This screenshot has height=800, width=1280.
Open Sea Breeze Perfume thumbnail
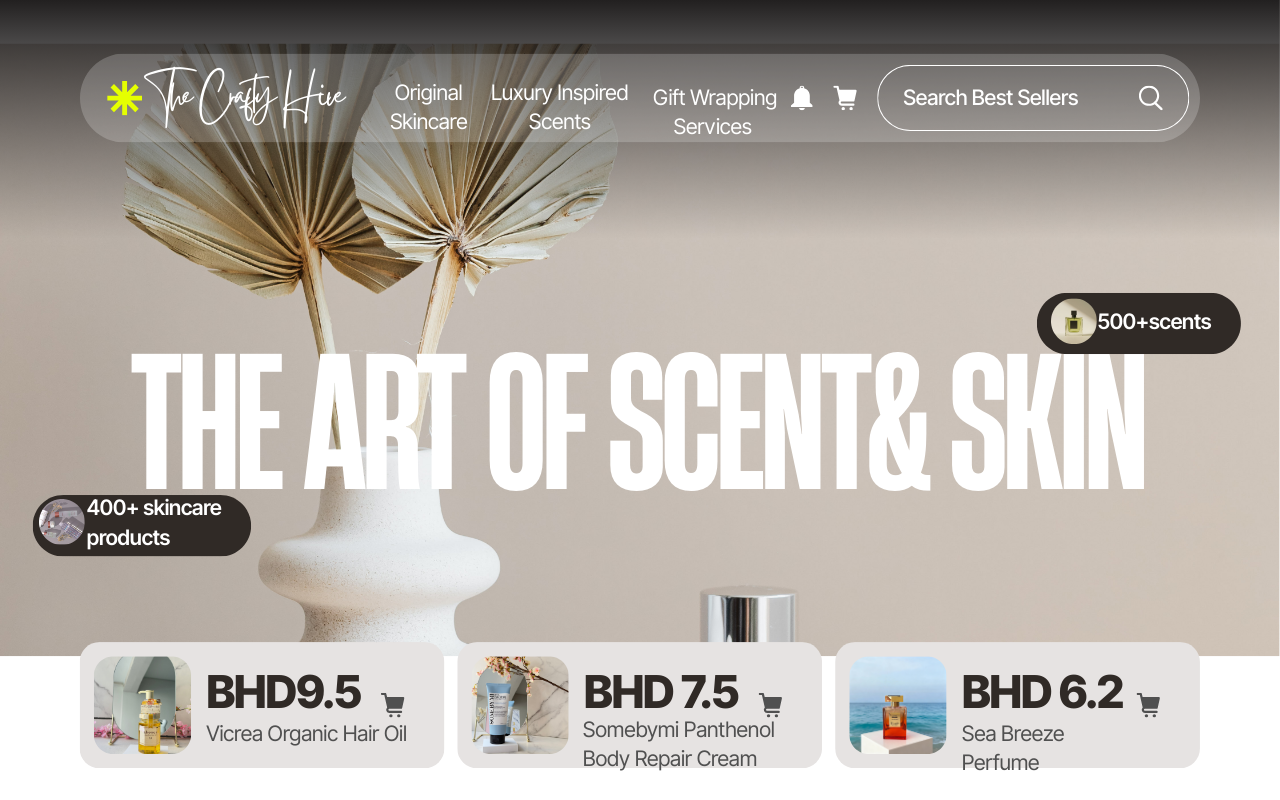click(898, 705)
